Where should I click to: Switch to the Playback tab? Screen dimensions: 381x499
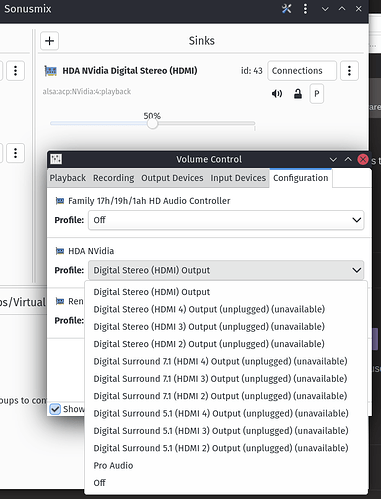tap(68, 178)
